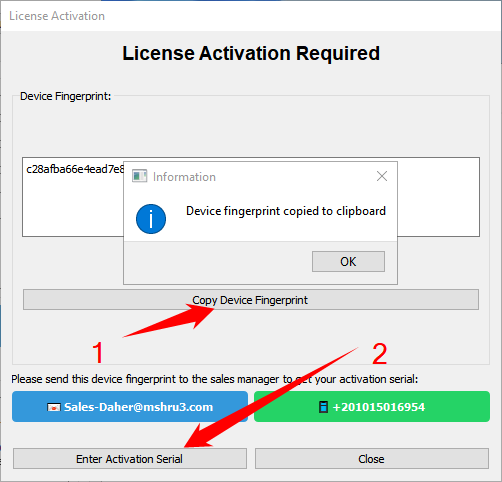Open the Enter Activation Serial dialog
This screenshot has width=502, height=482.
point(130,459)
